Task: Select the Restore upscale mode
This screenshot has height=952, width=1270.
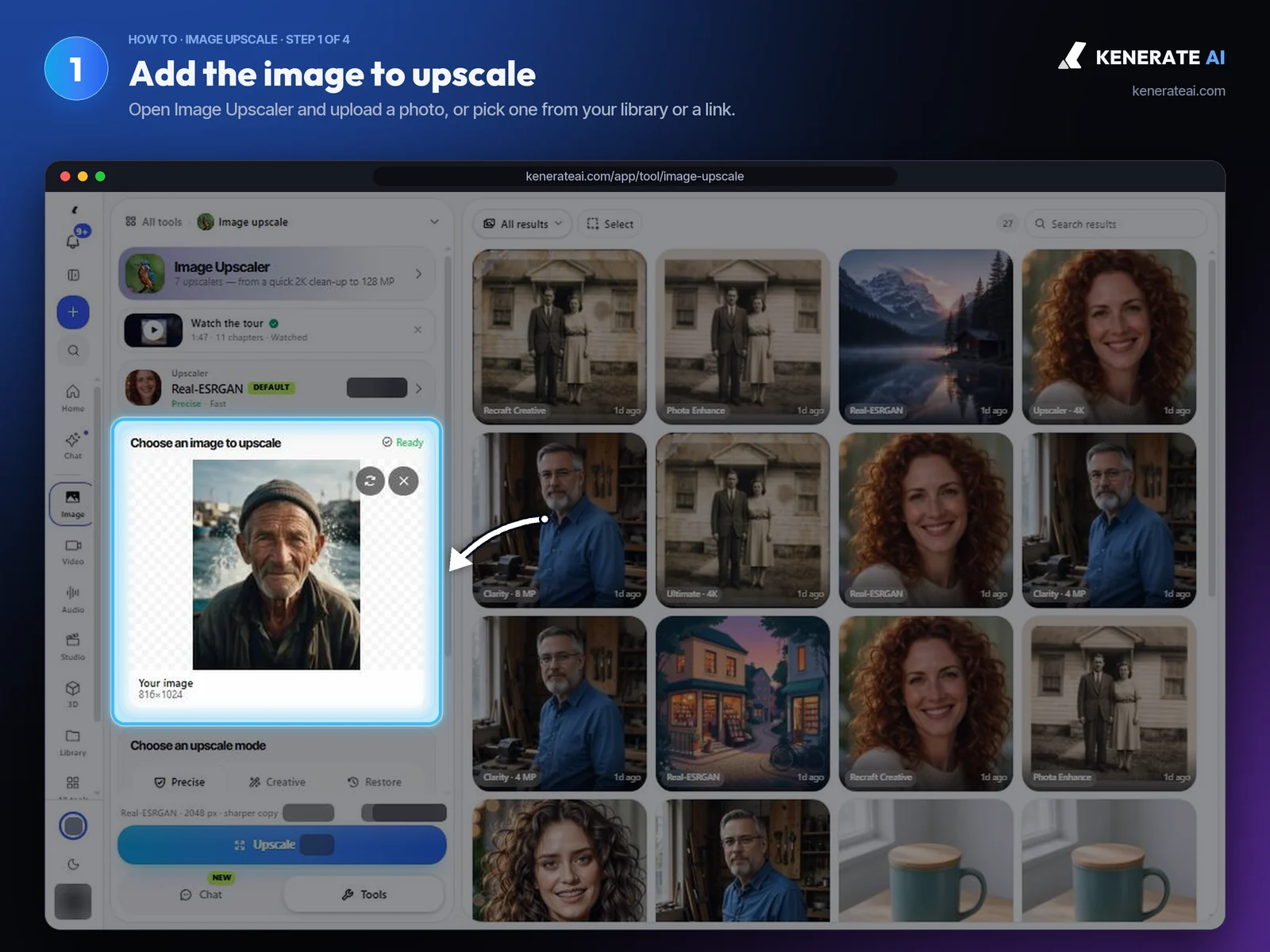Action: pyautogui.click(x=375, y=782)
